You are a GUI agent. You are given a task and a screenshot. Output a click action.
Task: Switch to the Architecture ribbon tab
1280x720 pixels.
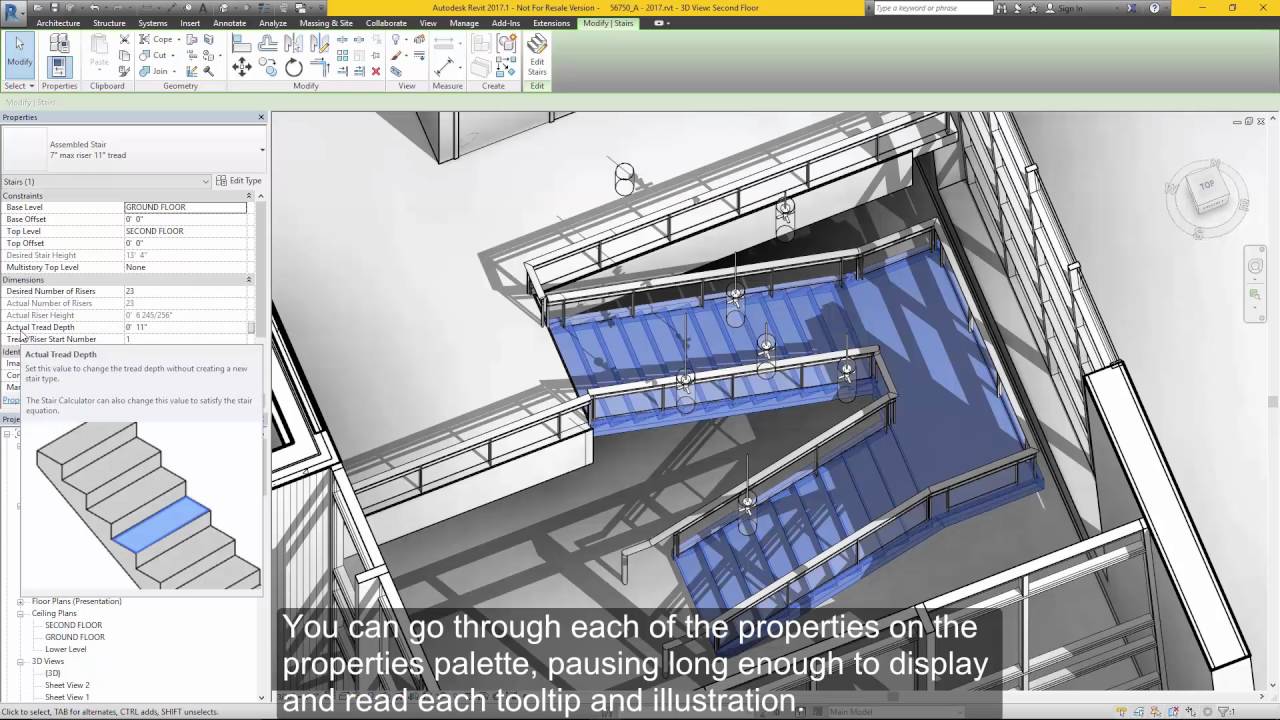pos(58,23)
